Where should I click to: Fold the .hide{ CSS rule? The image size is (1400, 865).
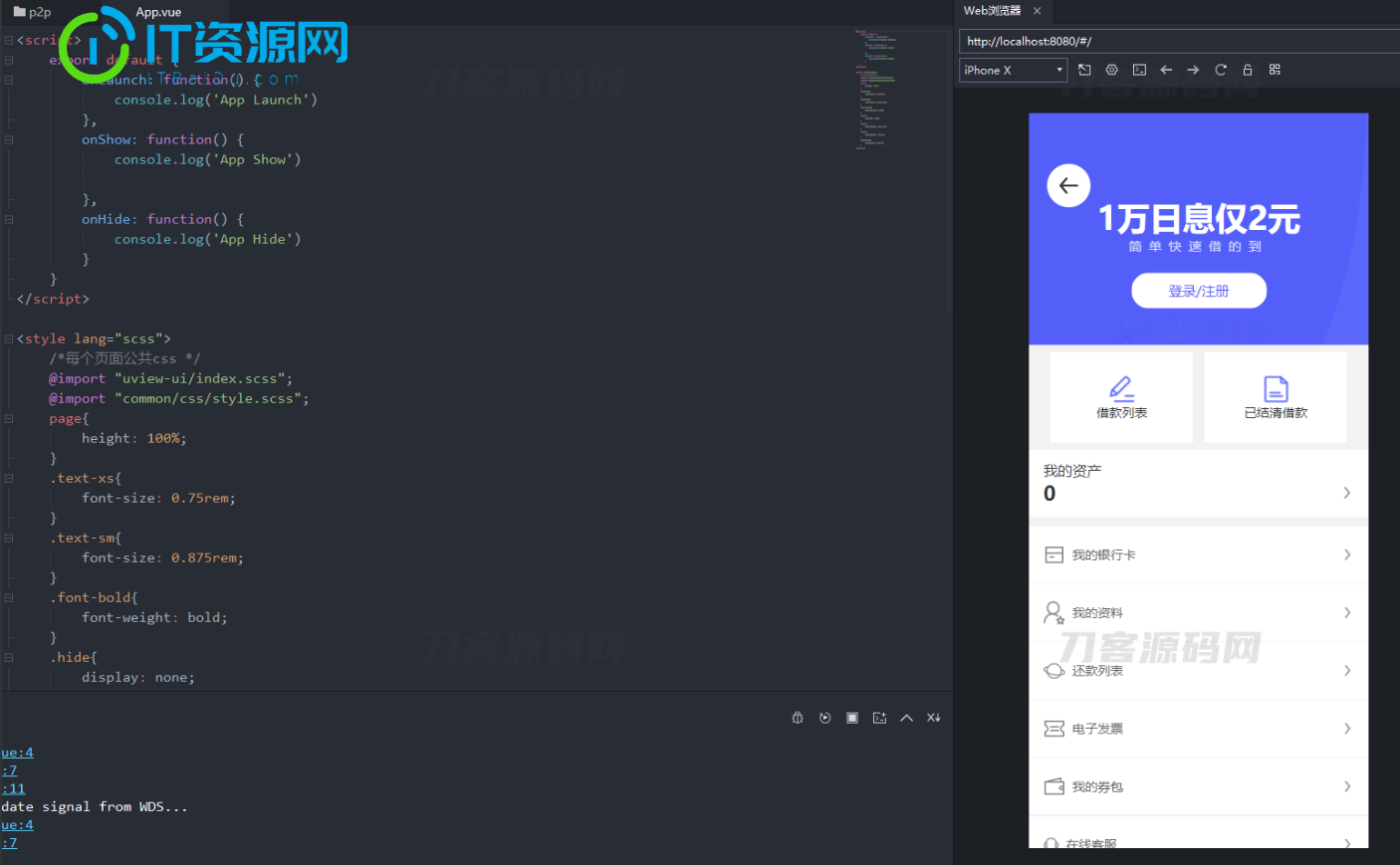(9, 657)
